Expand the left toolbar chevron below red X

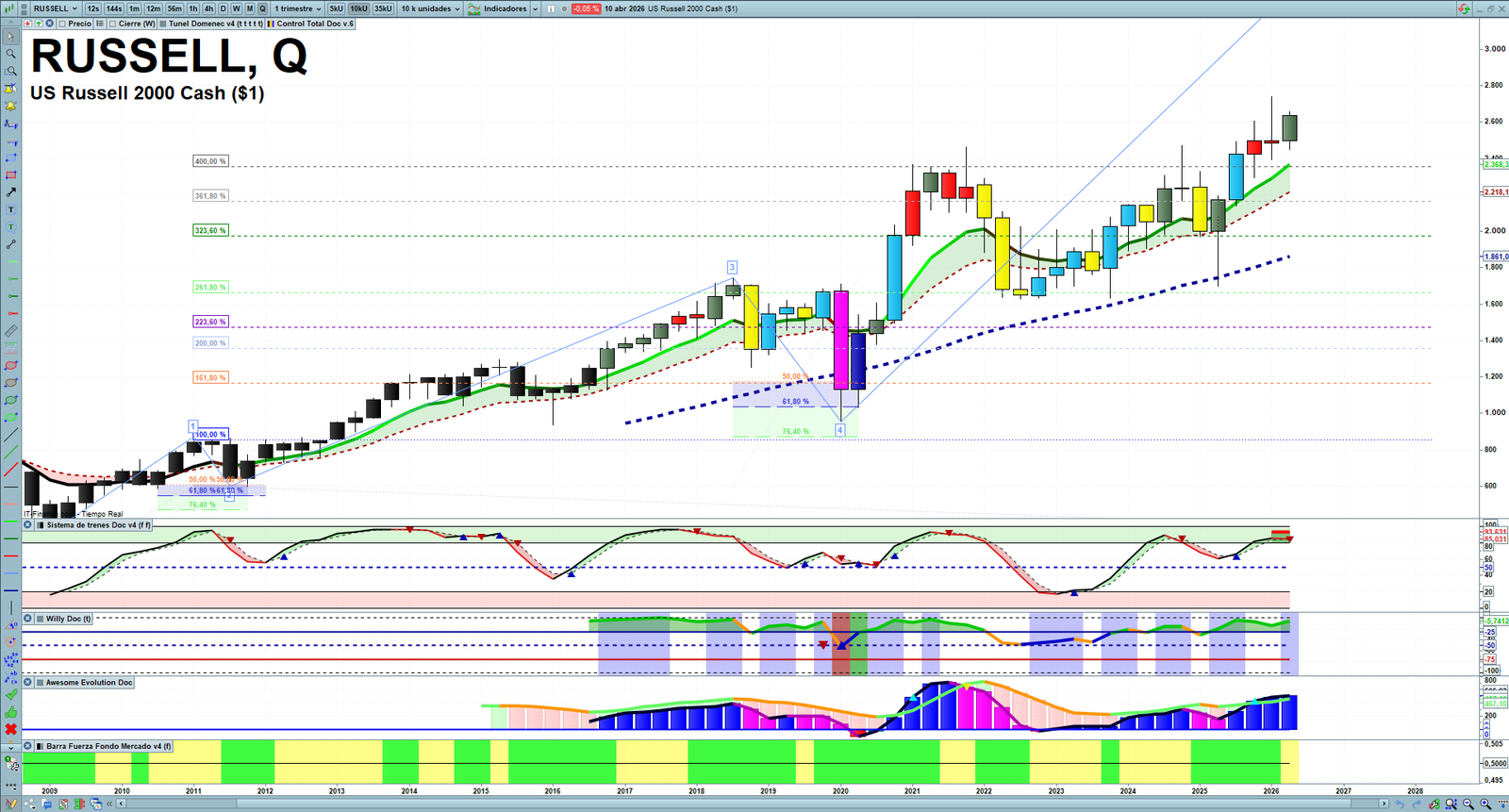[10, 747]
